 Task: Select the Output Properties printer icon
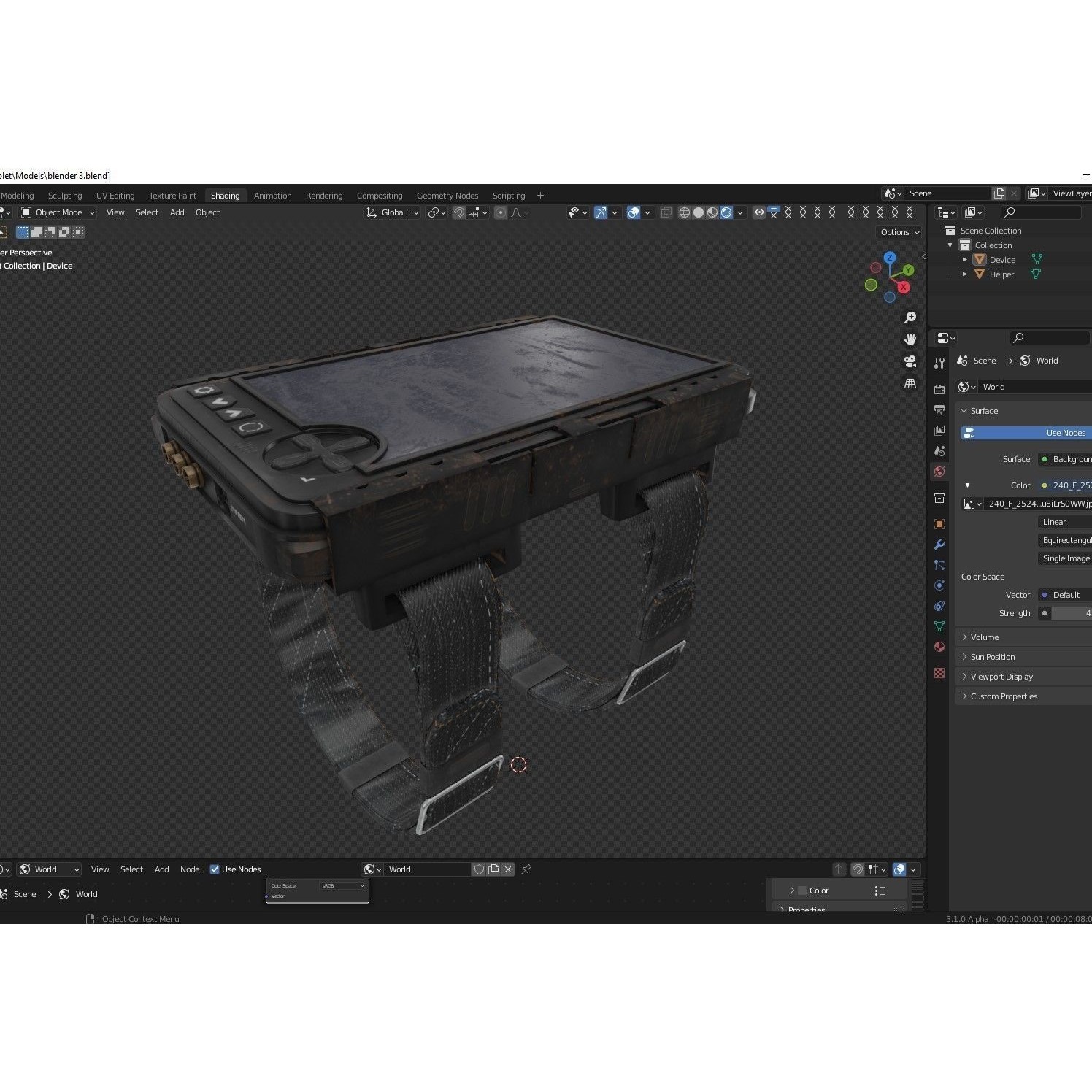tap(939, 409)
